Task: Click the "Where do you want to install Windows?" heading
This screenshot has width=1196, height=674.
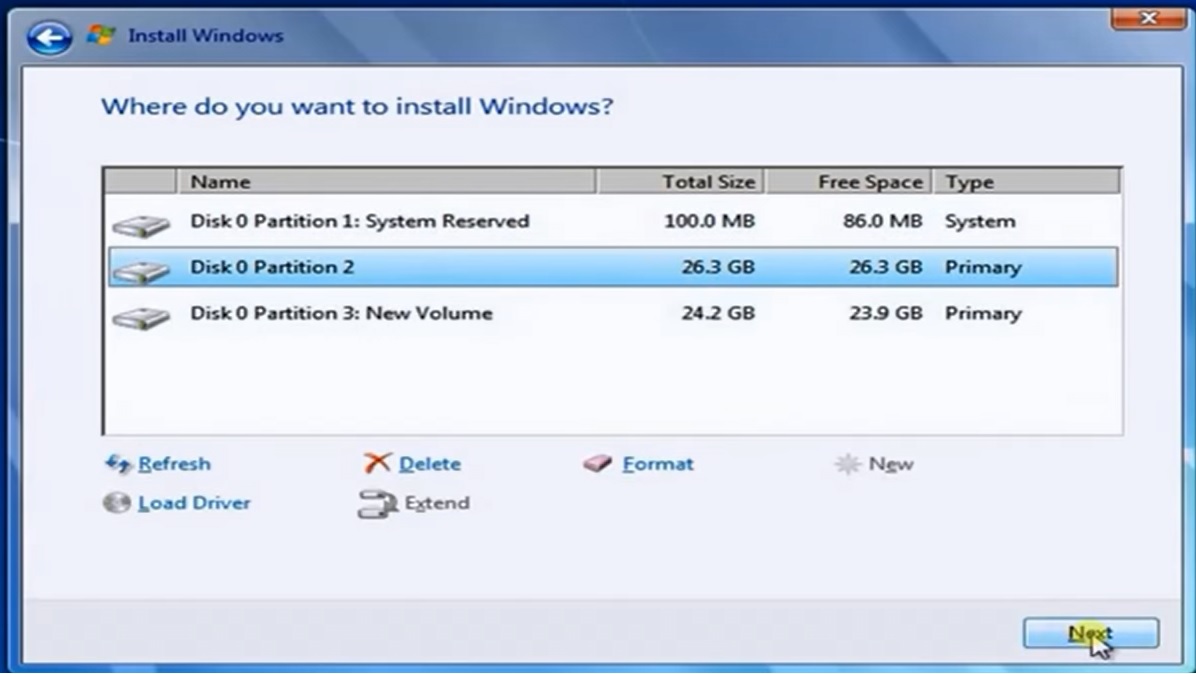Action: pyautogui.click(x=357, y=106)
